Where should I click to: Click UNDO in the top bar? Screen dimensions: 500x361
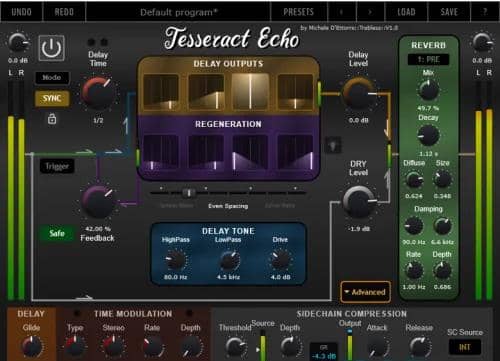coord(22,12)
